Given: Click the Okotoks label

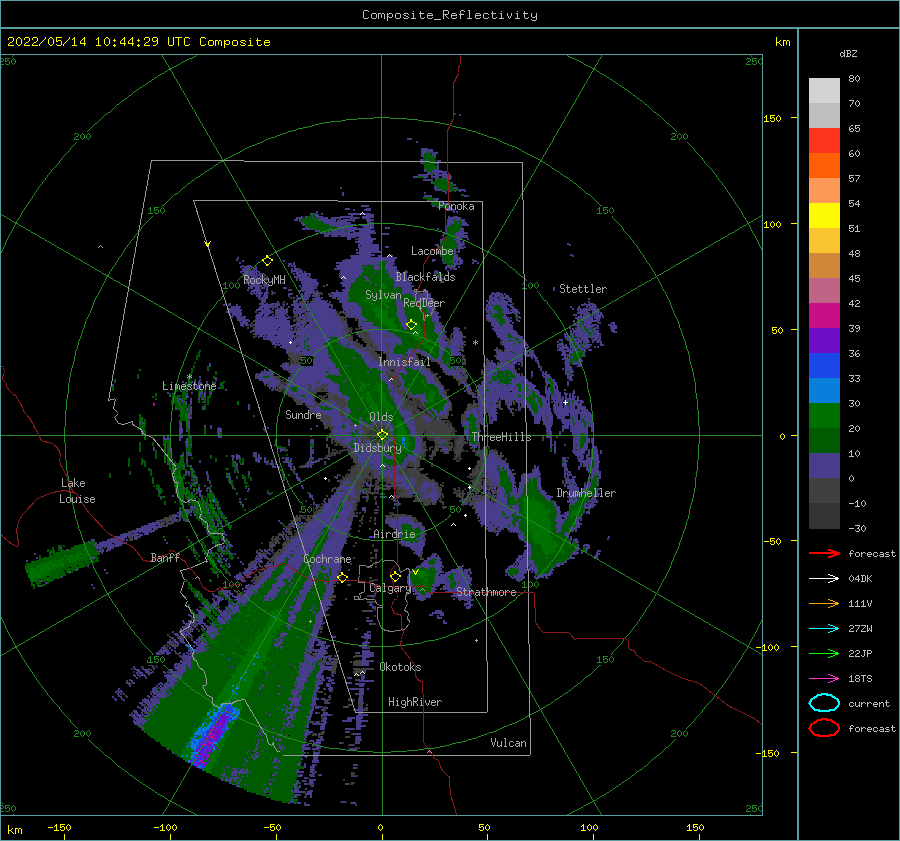Looking at the screenshot, I should pyautogui.click(x=400, y=667).
